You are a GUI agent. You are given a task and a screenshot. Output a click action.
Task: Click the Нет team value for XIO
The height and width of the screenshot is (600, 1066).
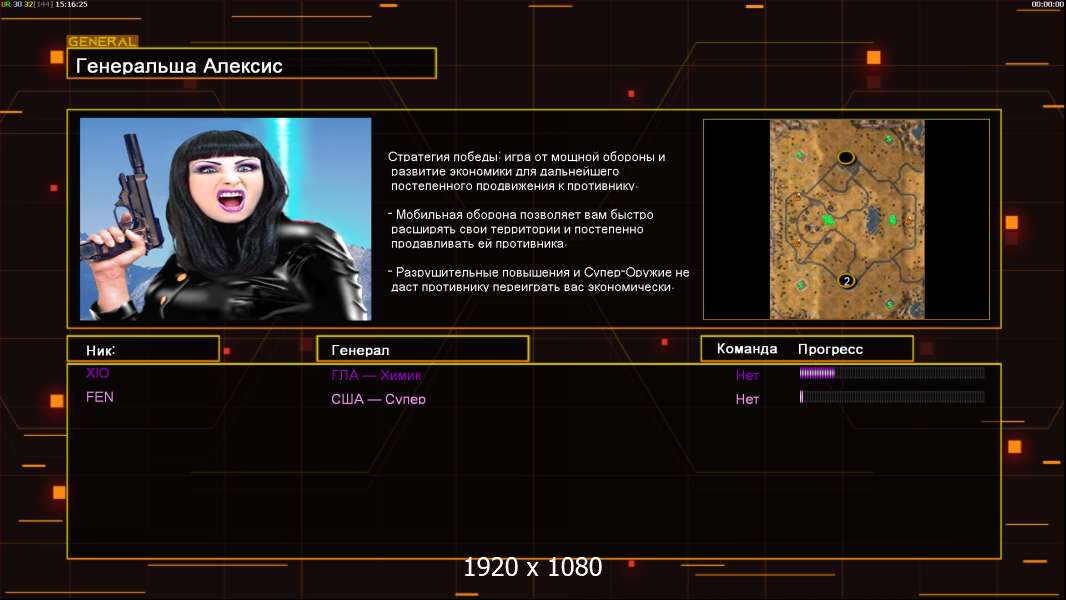pos(747,376)
